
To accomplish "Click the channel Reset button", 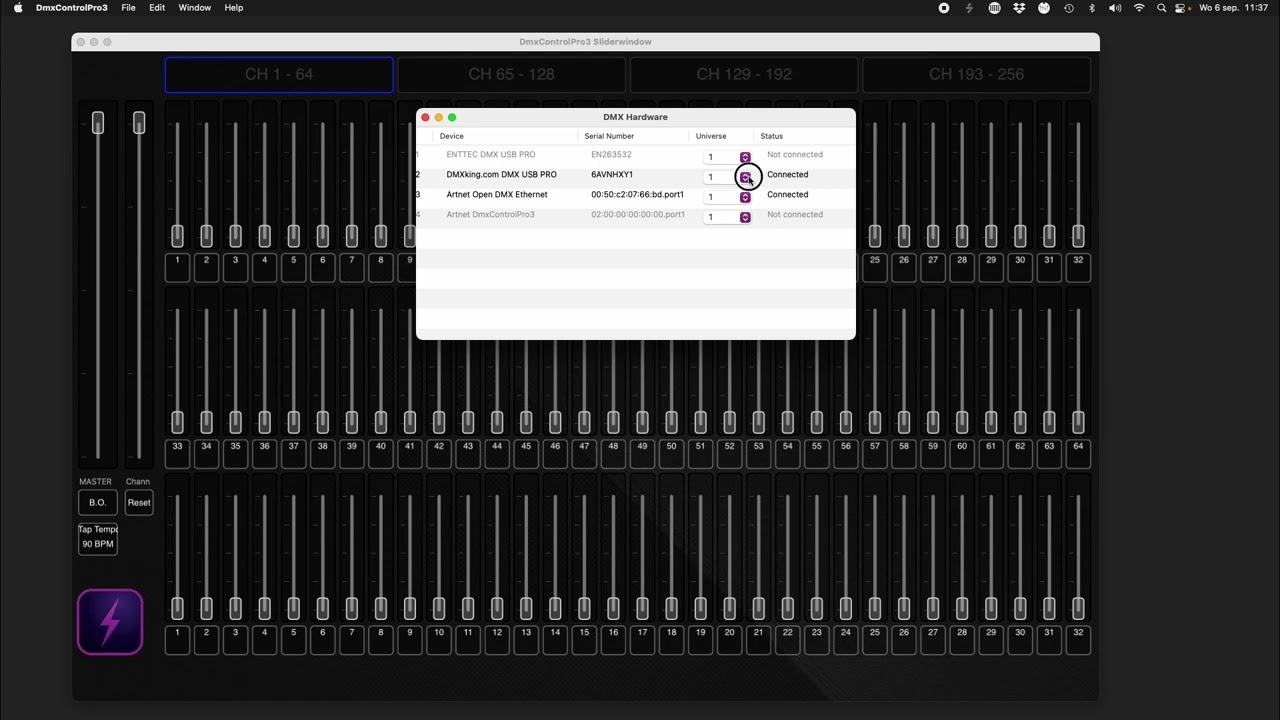I will 139,503.
